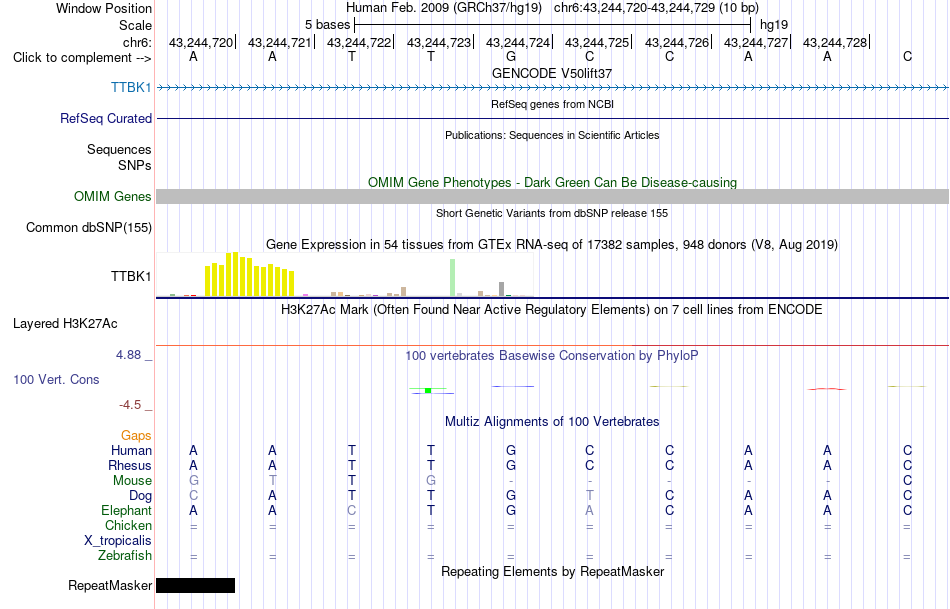Click 'Repeating Elements by RepeatMasker' title
950x609 pixels.
[x=552, y=571]
